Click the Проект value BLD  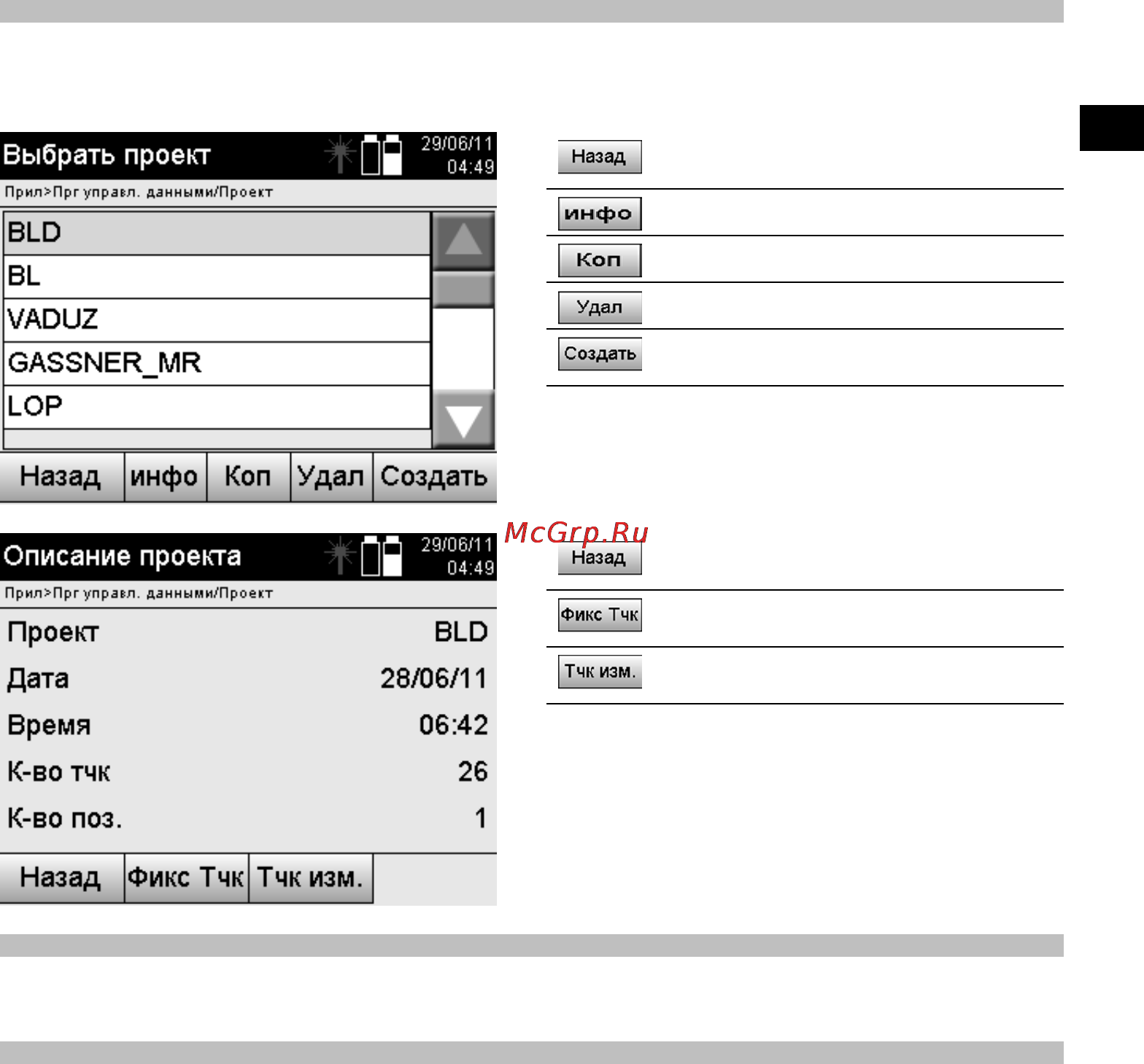coord(461,632)
